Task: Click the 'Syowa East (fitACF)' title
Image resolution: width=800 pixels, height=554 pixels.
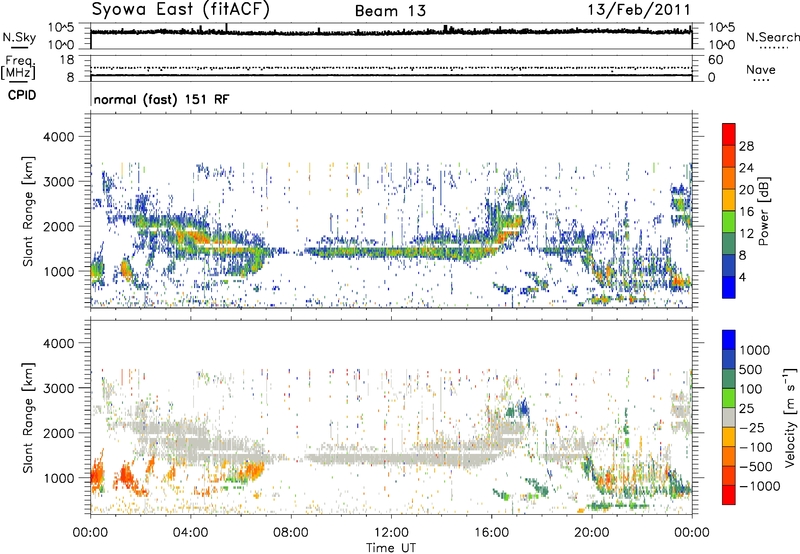Action: coord(180,10)
